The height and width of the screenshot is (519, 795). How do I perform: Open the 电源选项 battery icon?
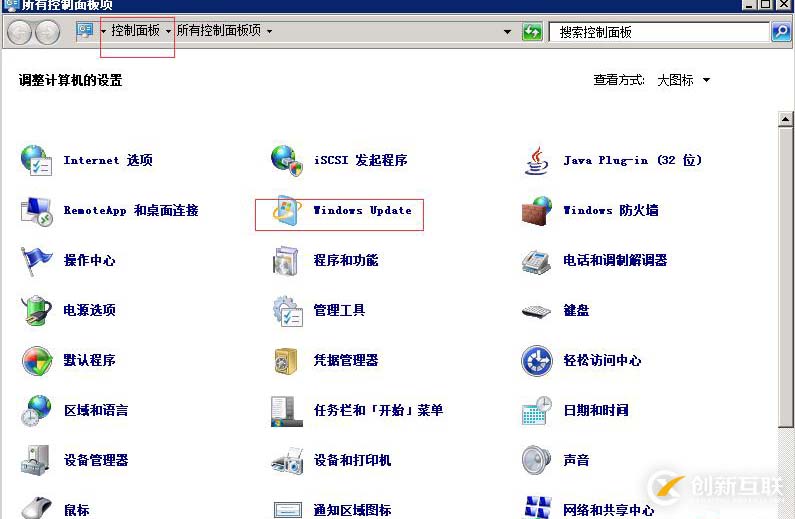[x=36, y=310]
